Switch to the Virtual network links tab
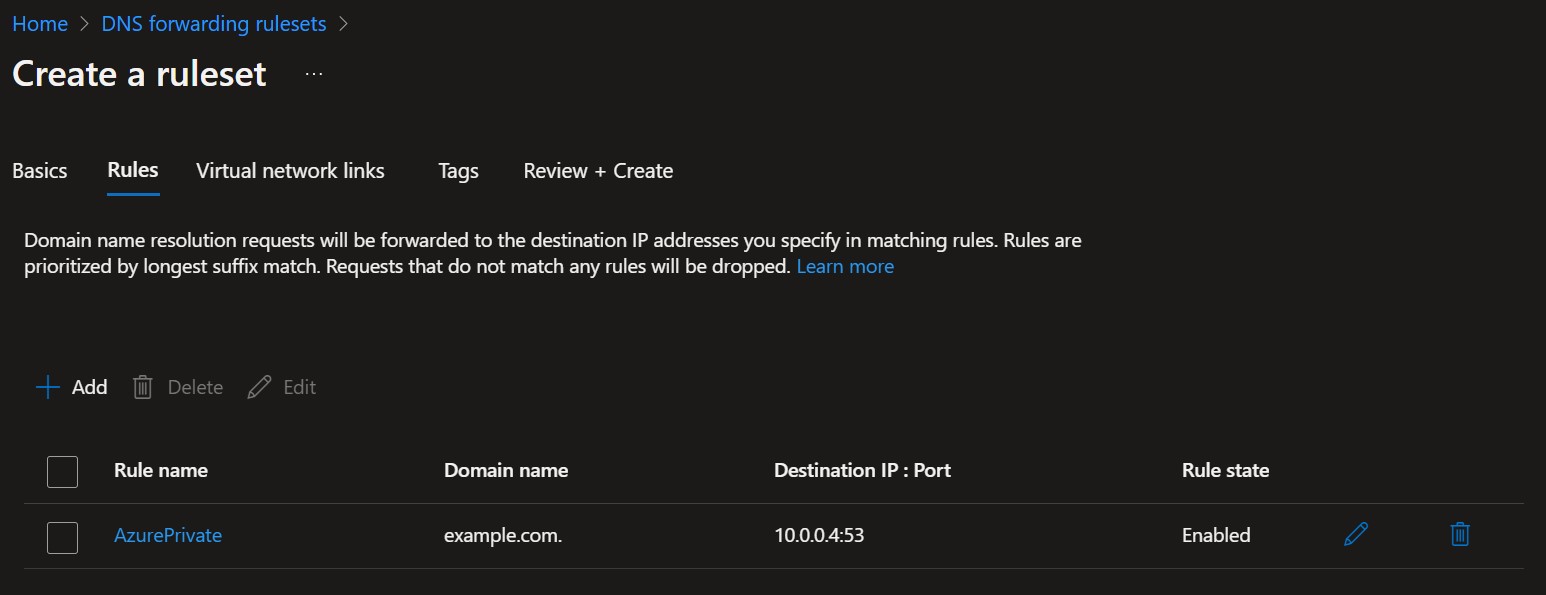The image size is (1546, 595). (290, 170)
